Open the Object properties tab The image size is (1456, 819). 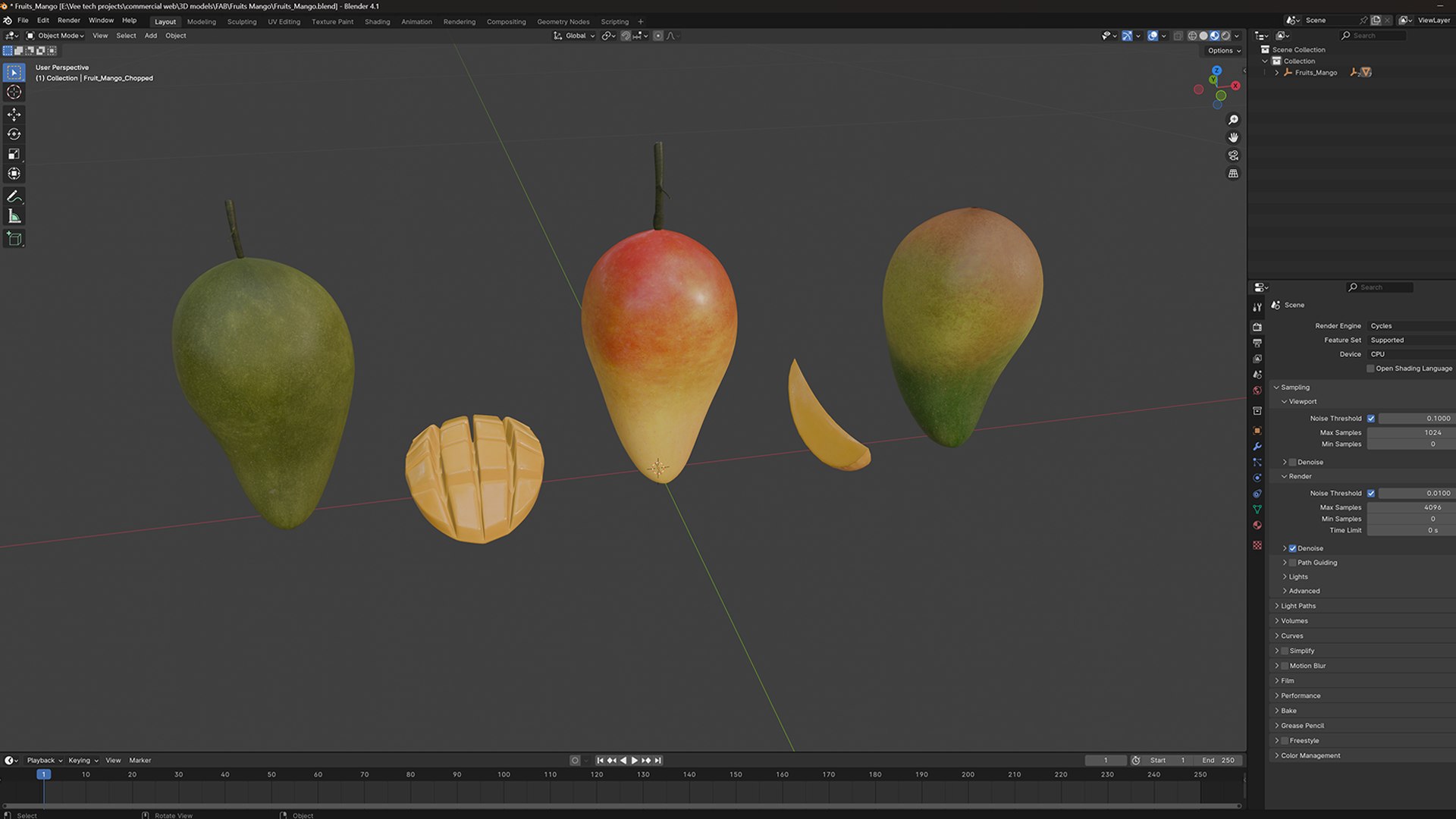point(1257,430)
